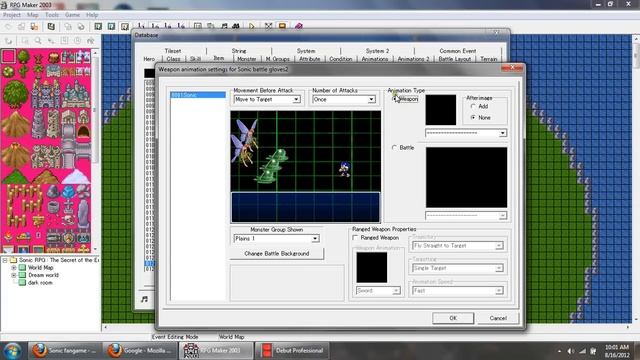
Task: Switch to the Battle Layout database tab
Action: tap(455, 59)
